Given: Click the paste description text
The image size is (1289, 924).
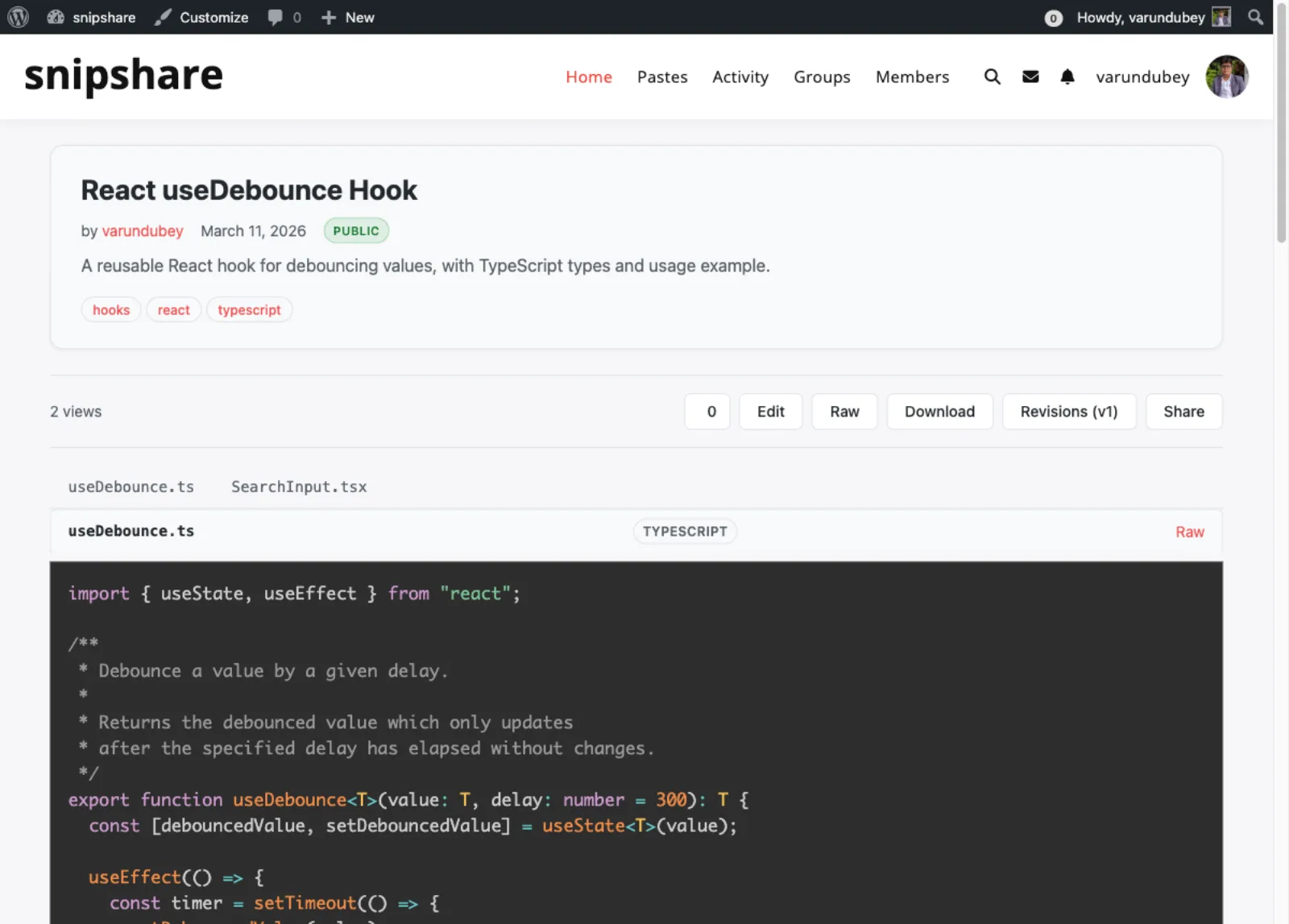Looking at the screenshot, I should coord(425,266).
